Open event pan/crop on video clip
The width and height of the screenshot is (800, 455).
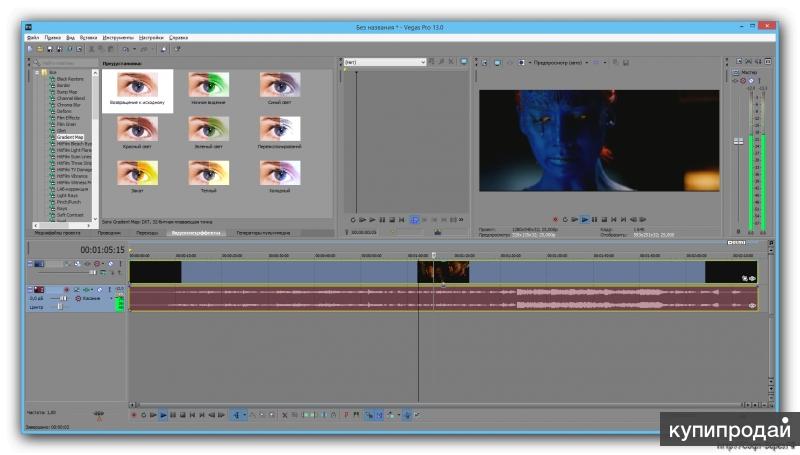coord(745,278)
